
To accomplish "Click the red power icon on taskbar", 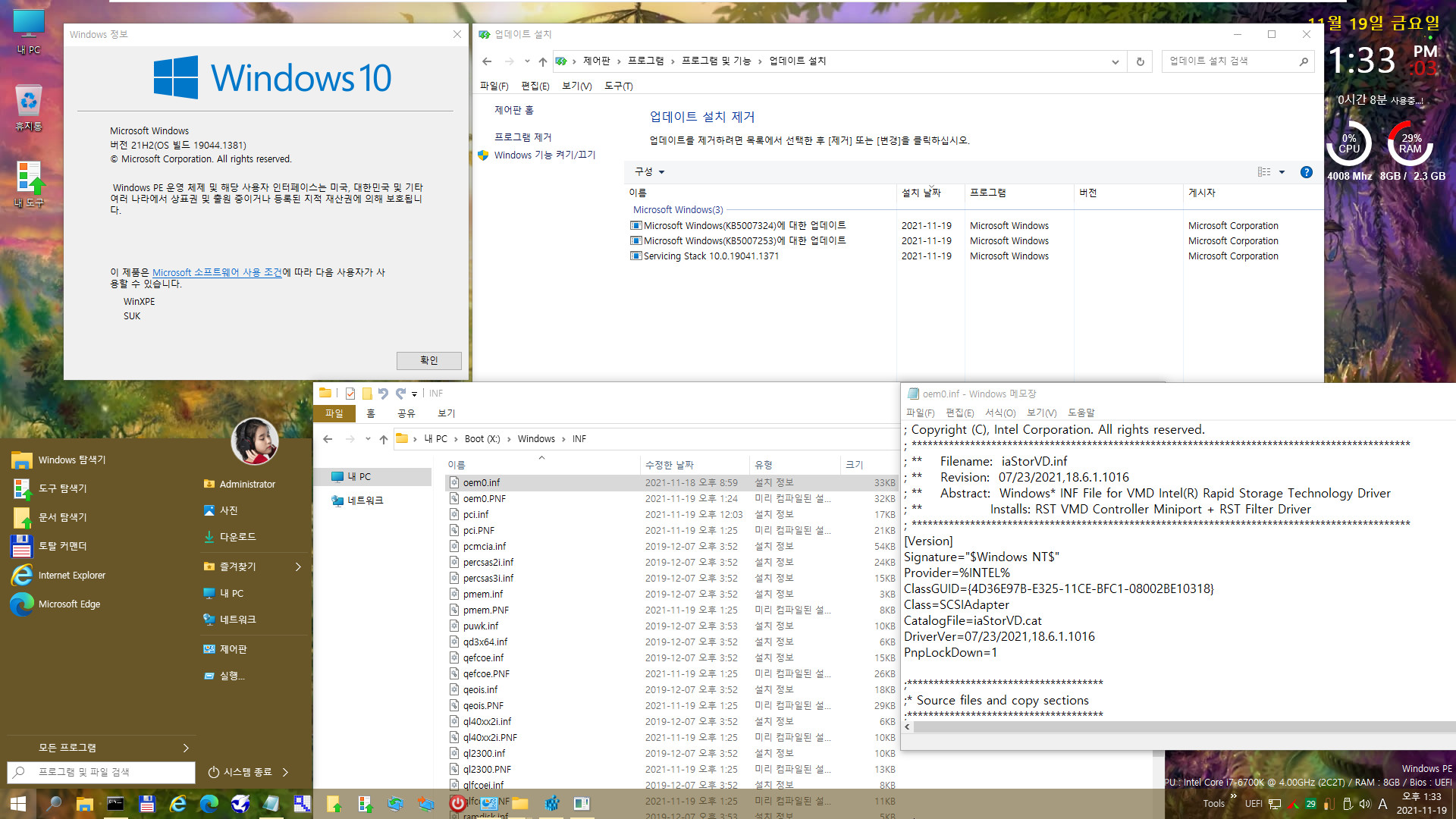I will point(457,803).
